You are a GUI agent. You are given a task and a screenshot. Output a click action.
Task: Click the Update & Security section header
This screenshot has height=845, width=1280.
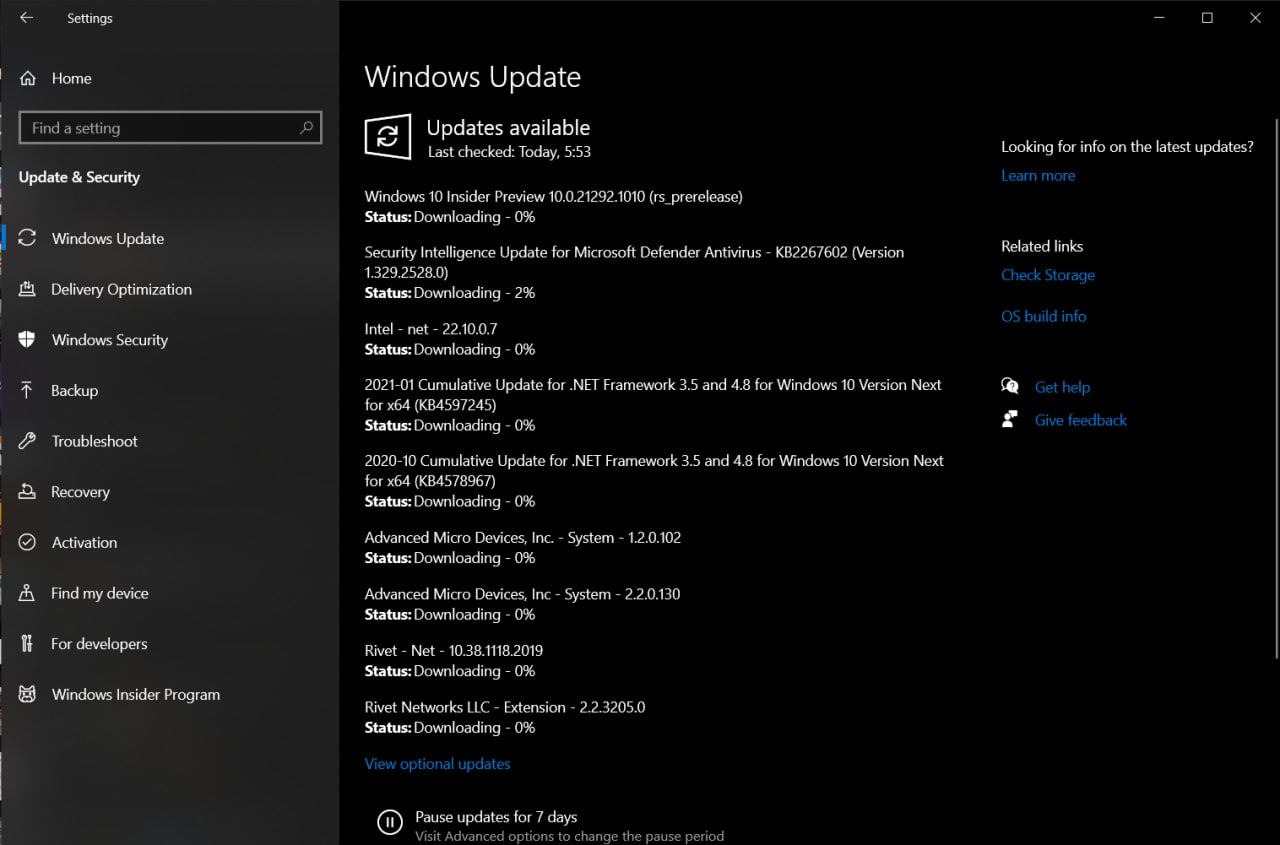point(79,177)
